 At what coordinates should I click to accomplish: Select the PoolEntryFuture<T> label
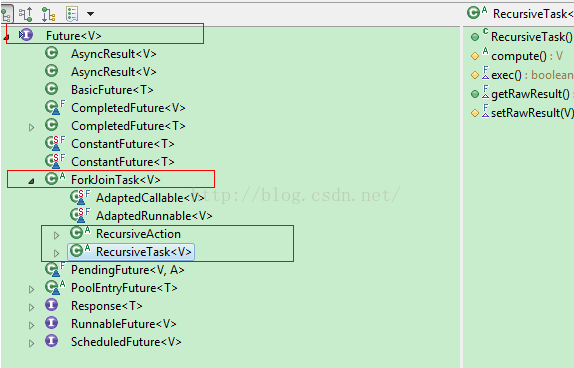tap(124, 288)
